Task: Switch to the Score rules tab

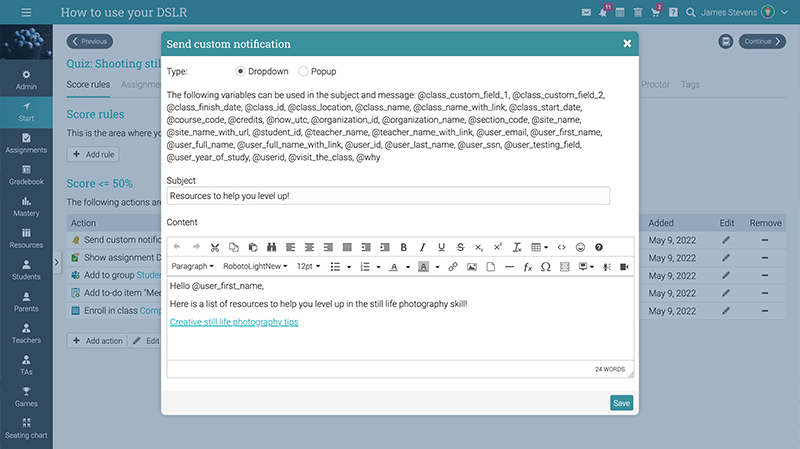Action: (88, 84)
